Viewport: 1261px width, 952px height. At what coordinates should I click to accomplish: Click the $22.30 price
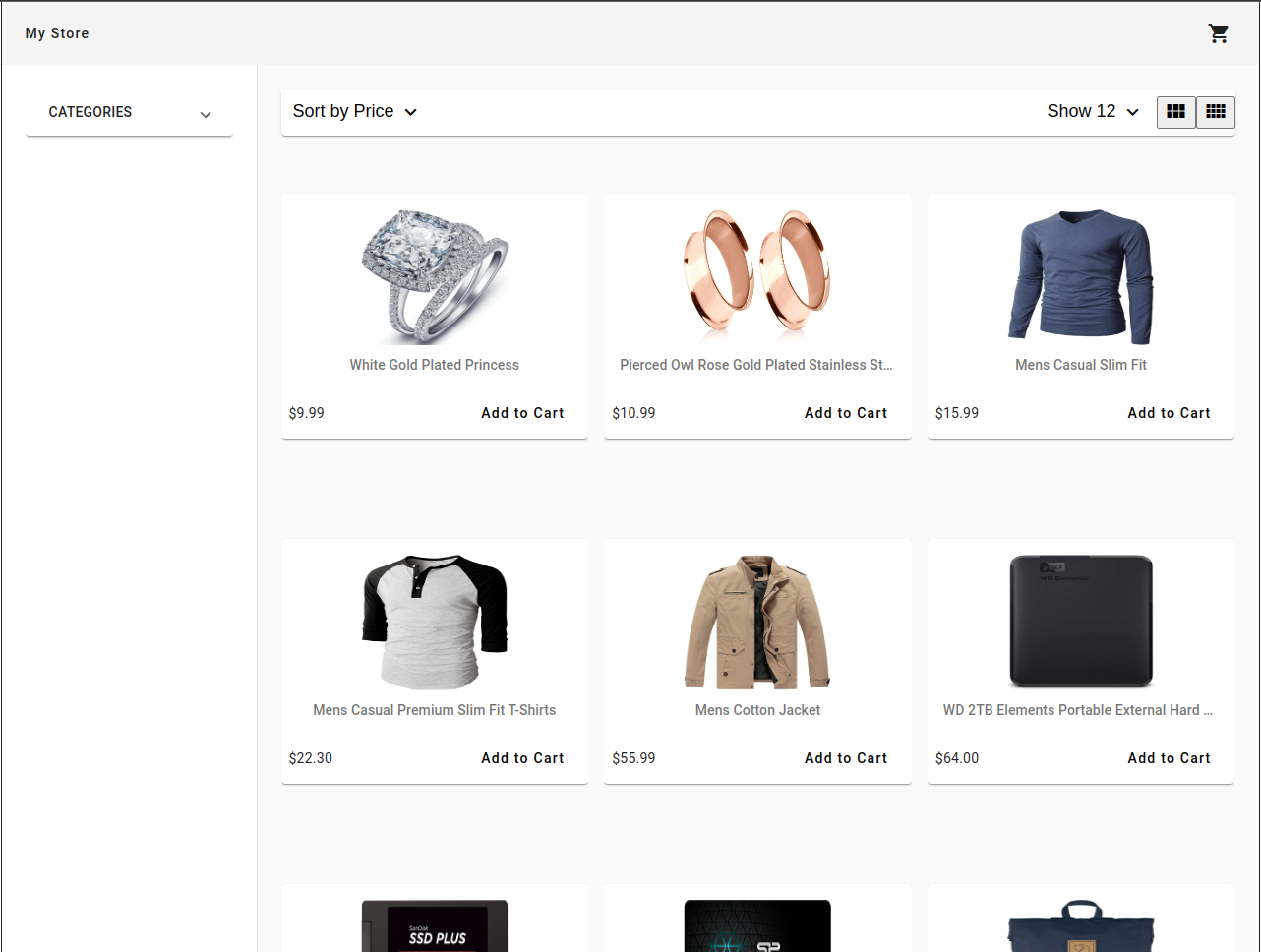pos(311,758)
